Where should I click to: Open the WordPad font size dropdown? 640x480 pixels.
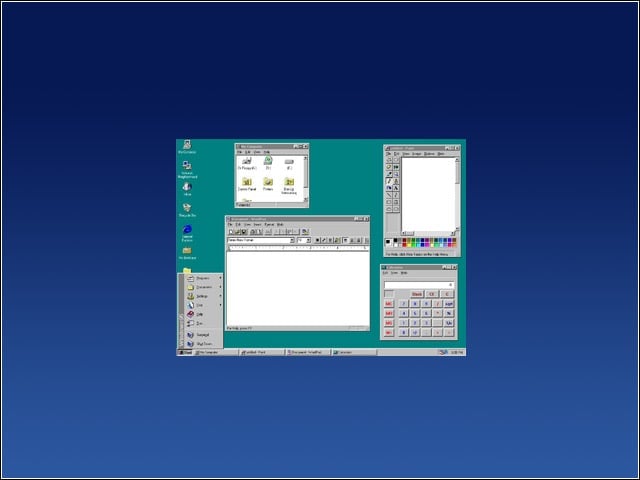point(308,240)
